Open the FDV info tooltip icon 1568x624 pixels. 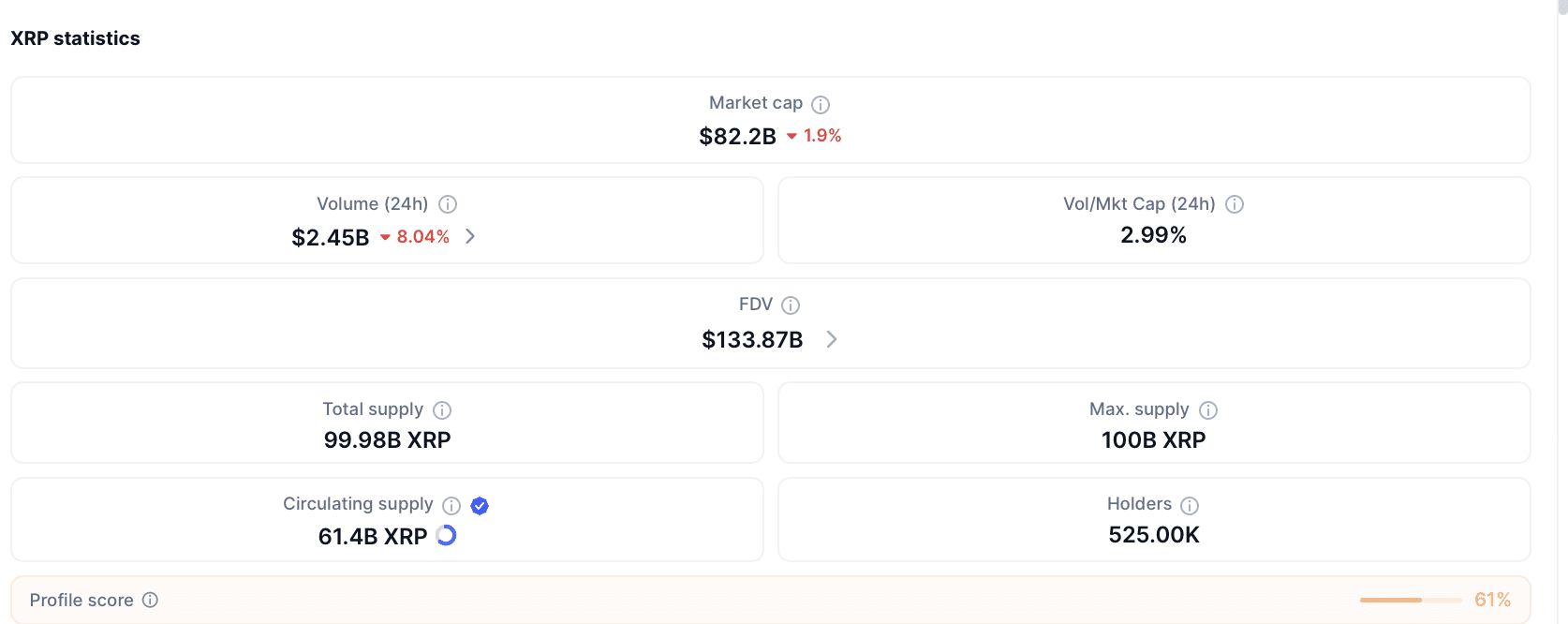791,305
